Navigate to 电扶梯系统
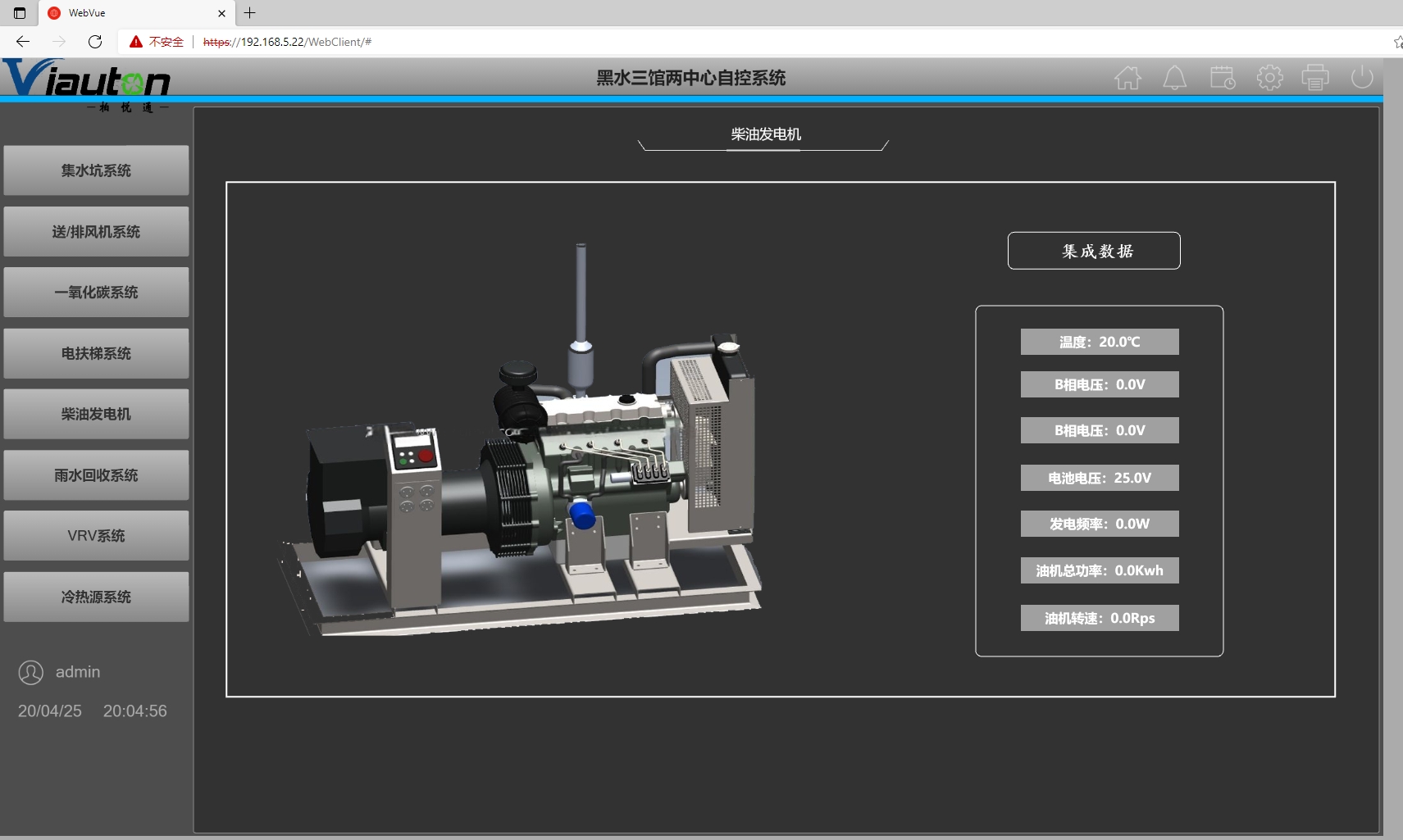This screenshot has height=840, width=1403. click(96, 353)
